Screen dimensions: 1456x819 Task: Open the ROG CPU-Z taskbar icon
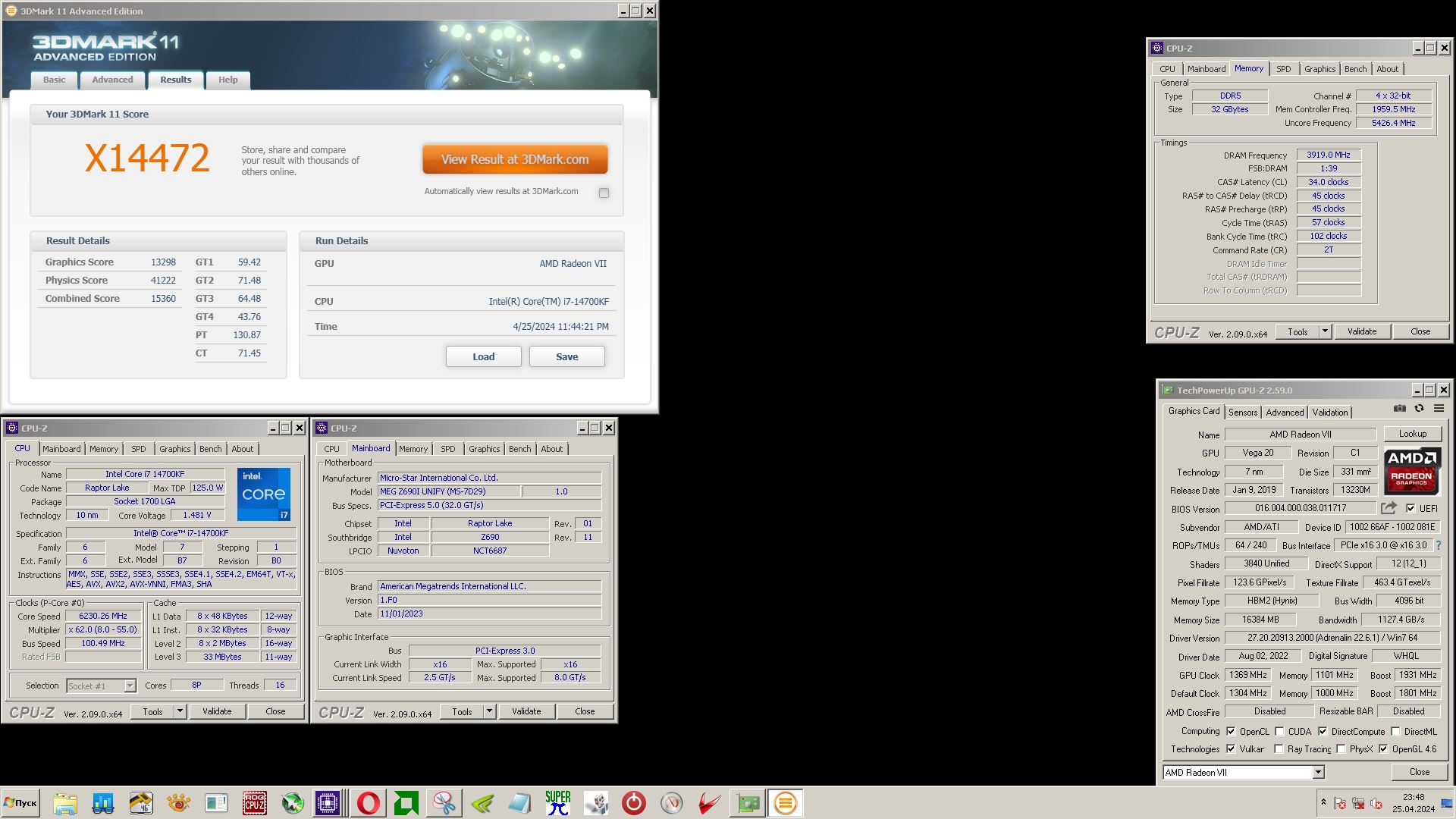(254, 803)
